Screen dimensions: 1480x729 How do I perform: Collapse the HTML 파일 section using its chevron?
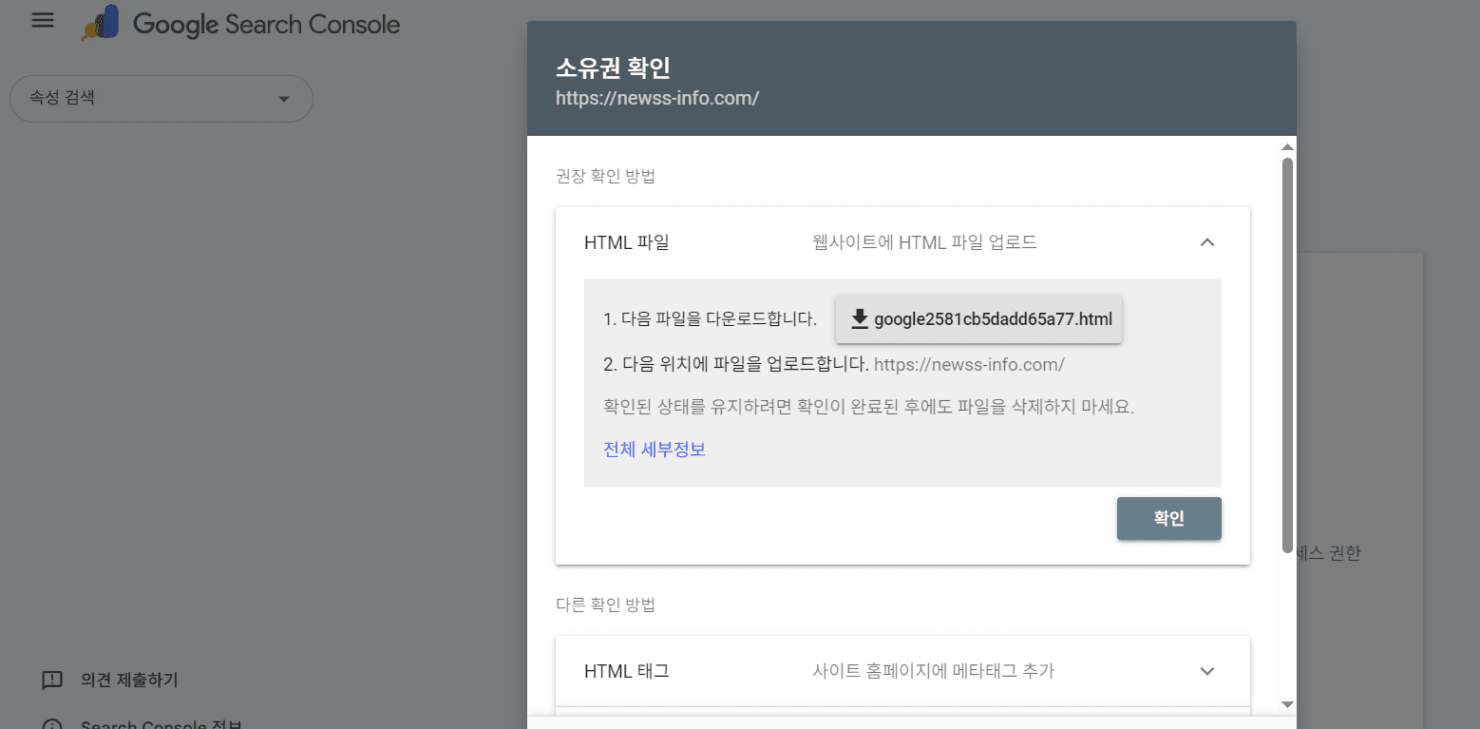tap(1207, 242)
